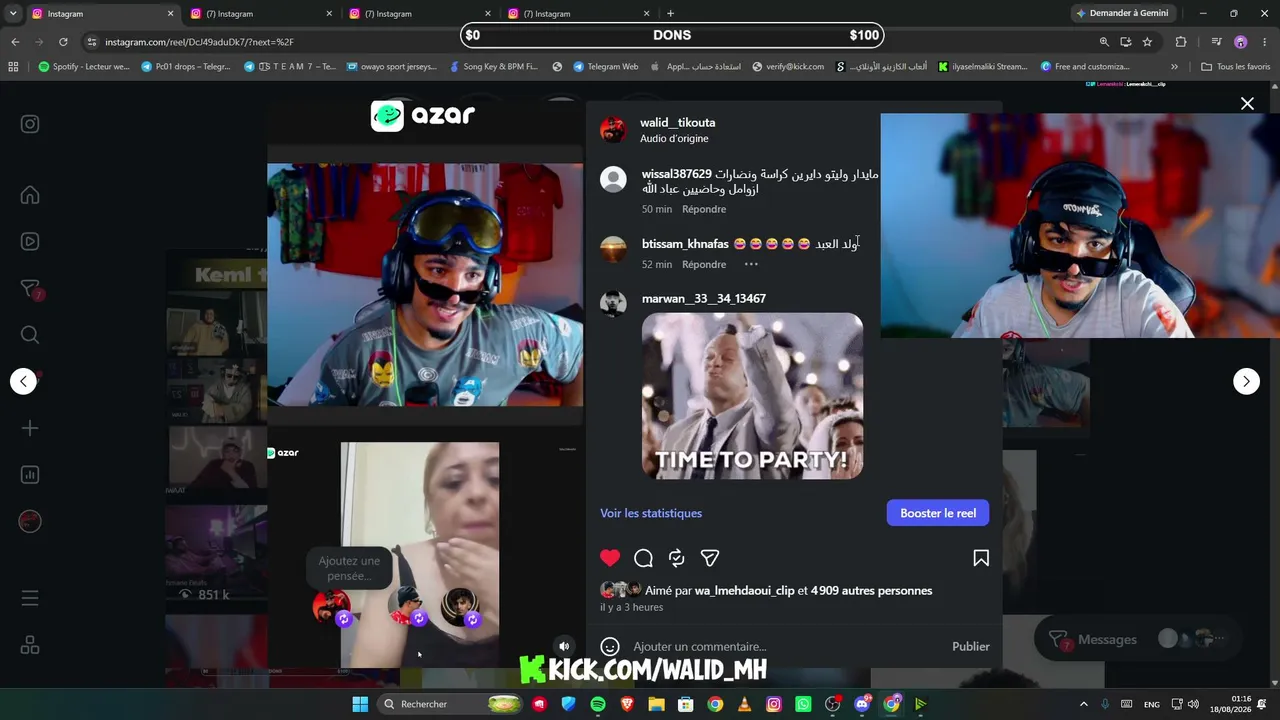Image resolution: width=1280 pixels, height=720 pixels.
Task: Reply to the btissam_khnafas comment
Action: (704, 264)
